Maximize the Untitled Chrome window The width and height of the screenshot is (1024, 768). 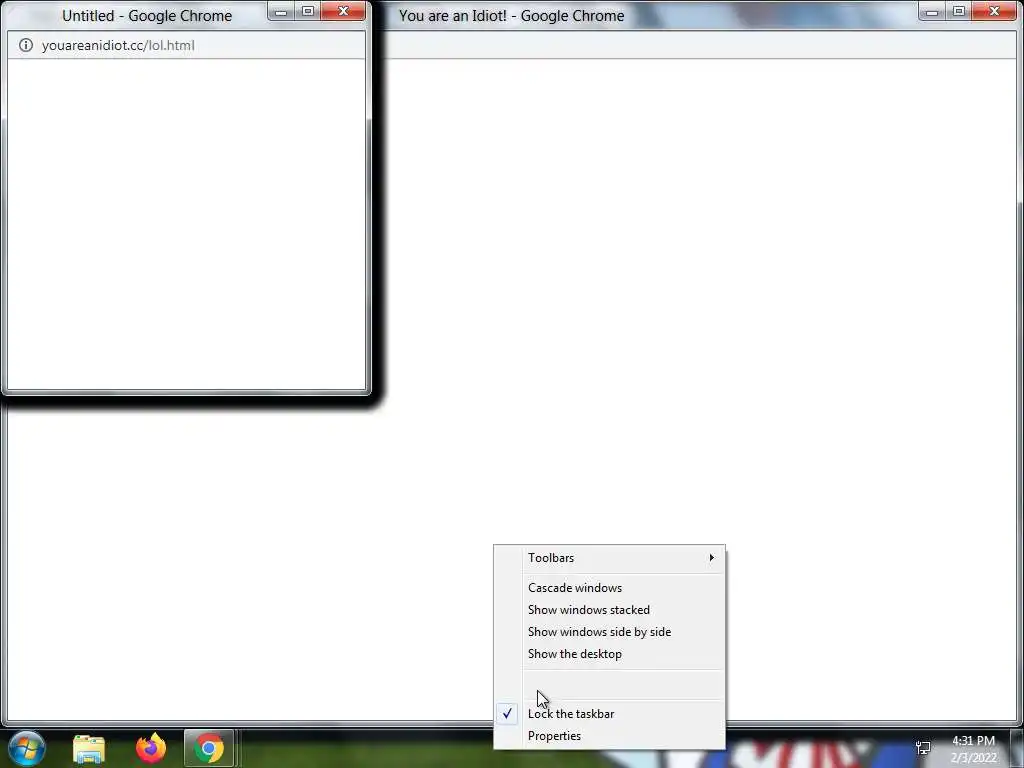click(x=308, y=11)
